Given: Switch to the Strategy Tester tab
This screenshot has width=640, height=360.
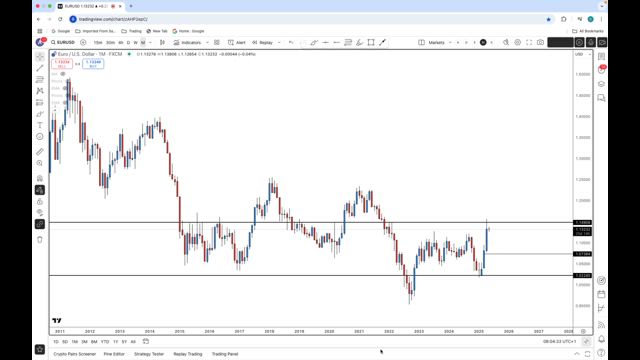Looking at the screenshot, I should 149,354.
